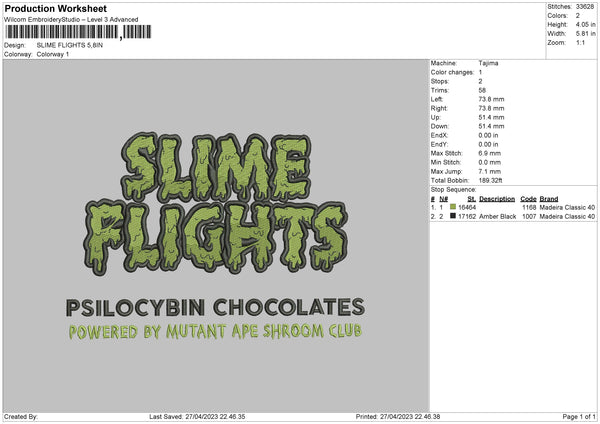Click the 'Brand' column header
Viewport: 600px width, 424px height.
(549, 199)
